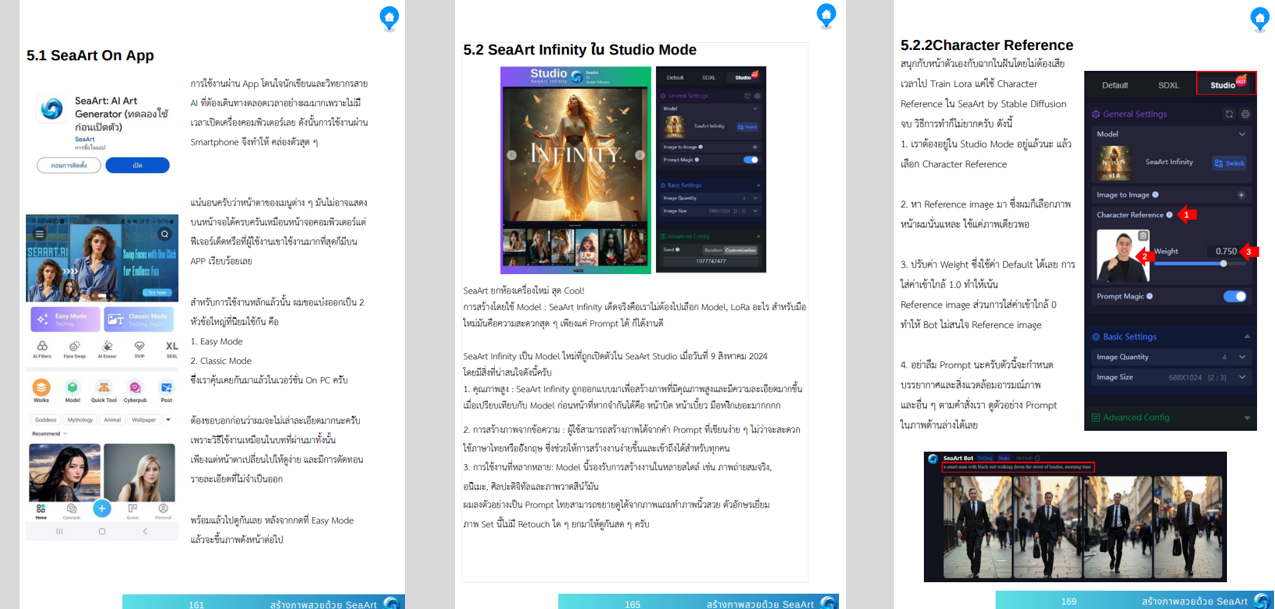Tap the Try Now button on the phone banner
This screenshot has width=1275, height=609.
pos(157,293)
